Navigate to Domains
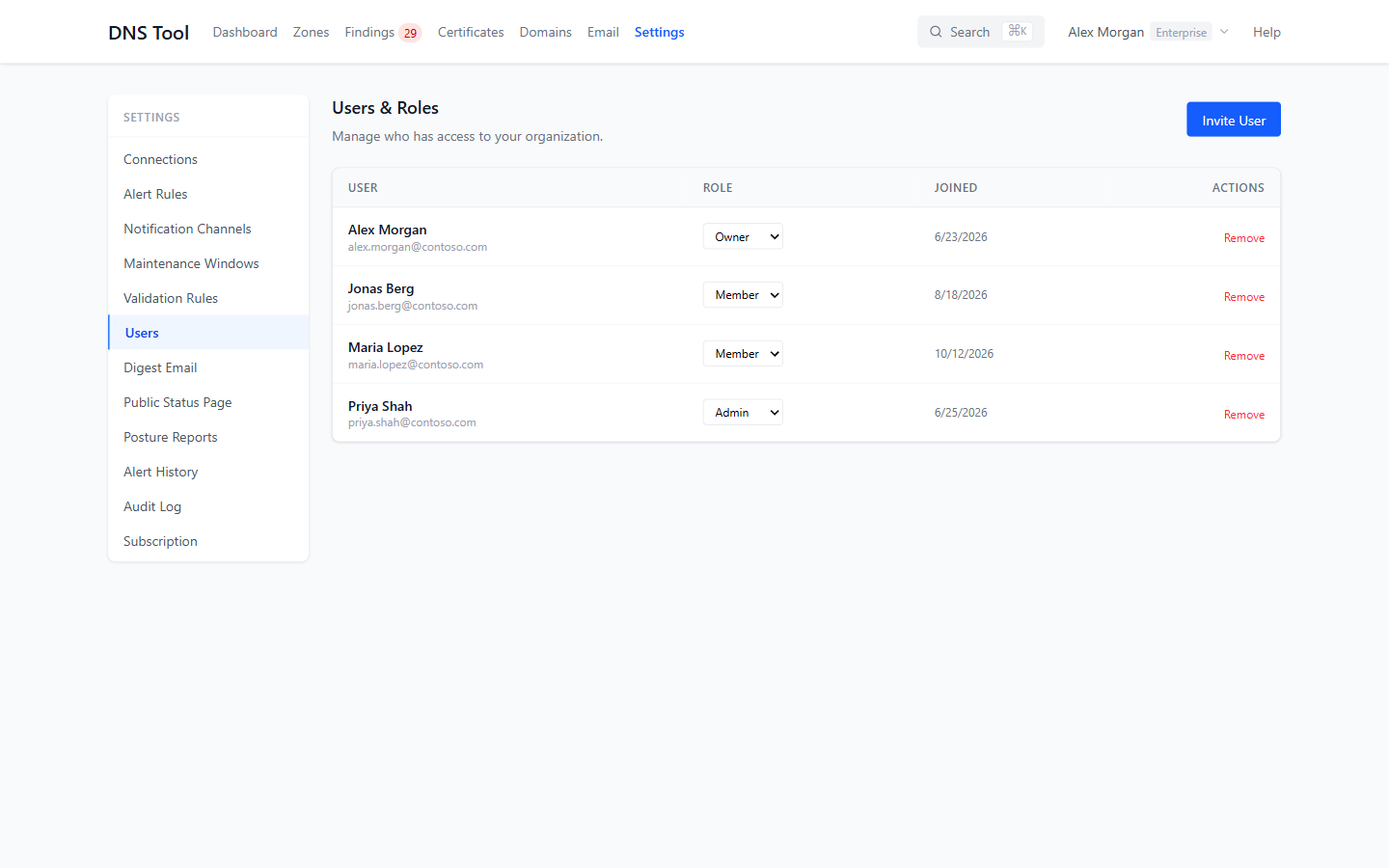This screenshot has height=868, width=1389. pos(546,32)
